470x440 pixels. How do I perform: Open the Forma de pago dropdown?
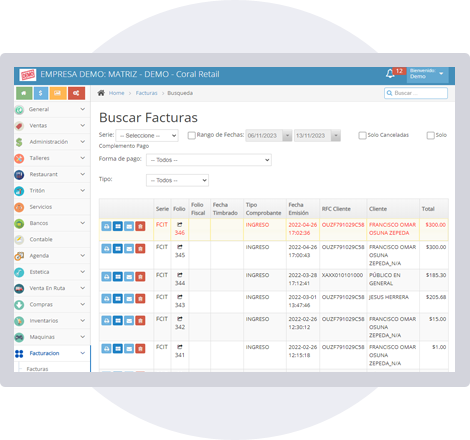(209, 160)
